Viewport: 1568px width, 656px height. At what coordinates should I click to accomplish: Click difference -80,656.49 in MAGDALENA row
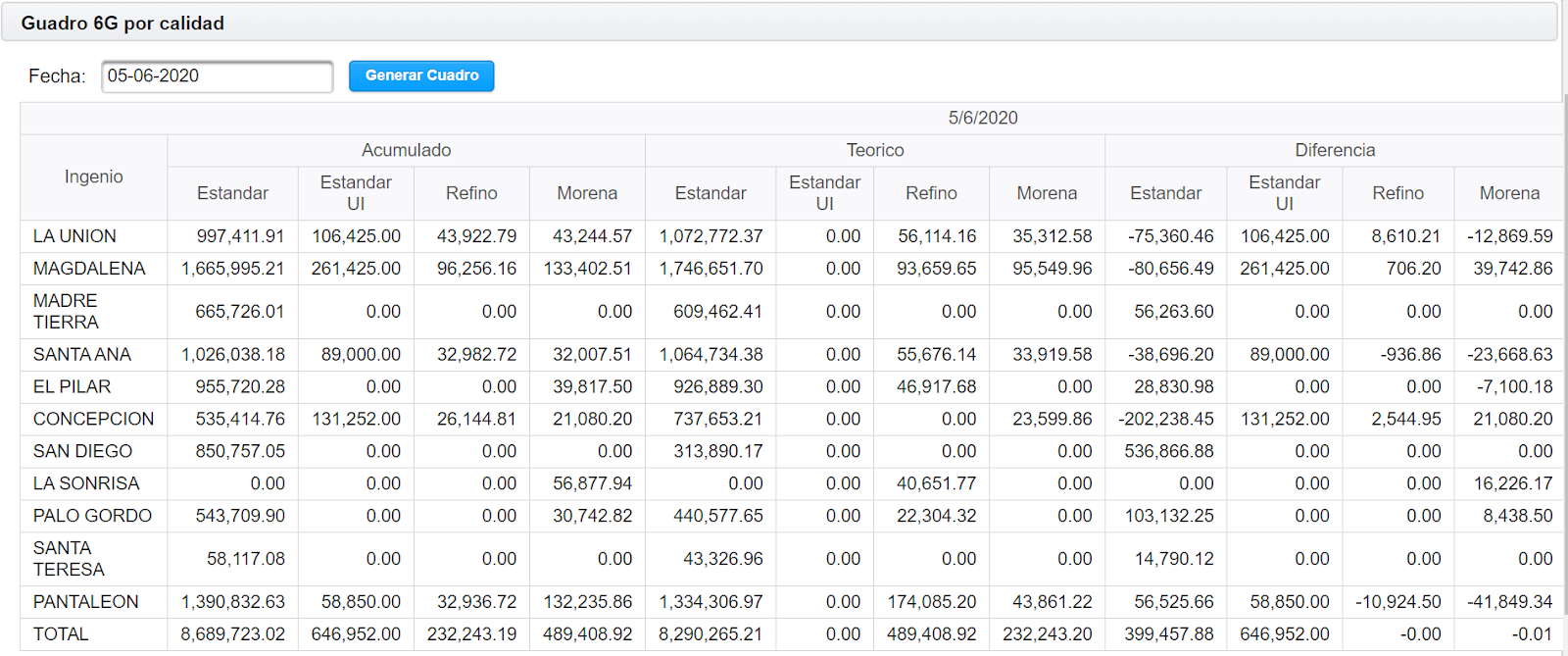click(1171, 269)
